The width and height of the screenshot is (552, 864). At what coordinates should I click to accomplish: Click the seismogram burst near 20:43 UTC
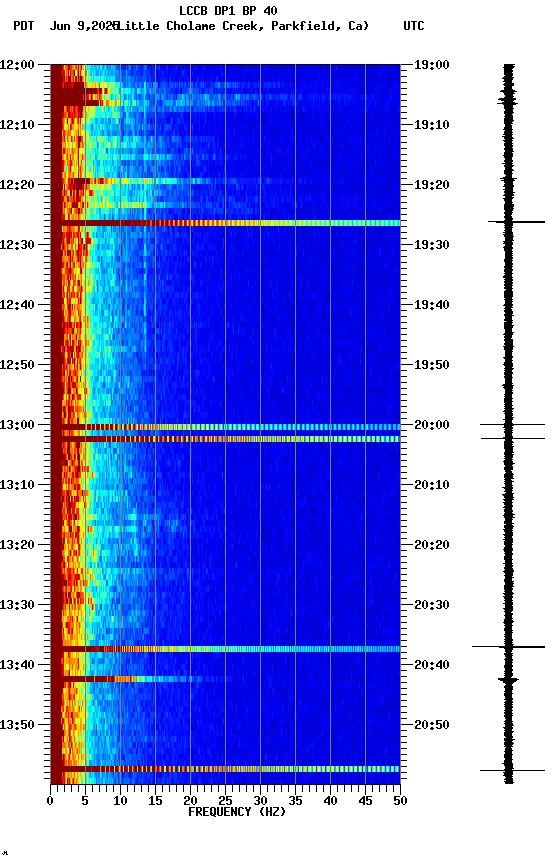[508, 681]
